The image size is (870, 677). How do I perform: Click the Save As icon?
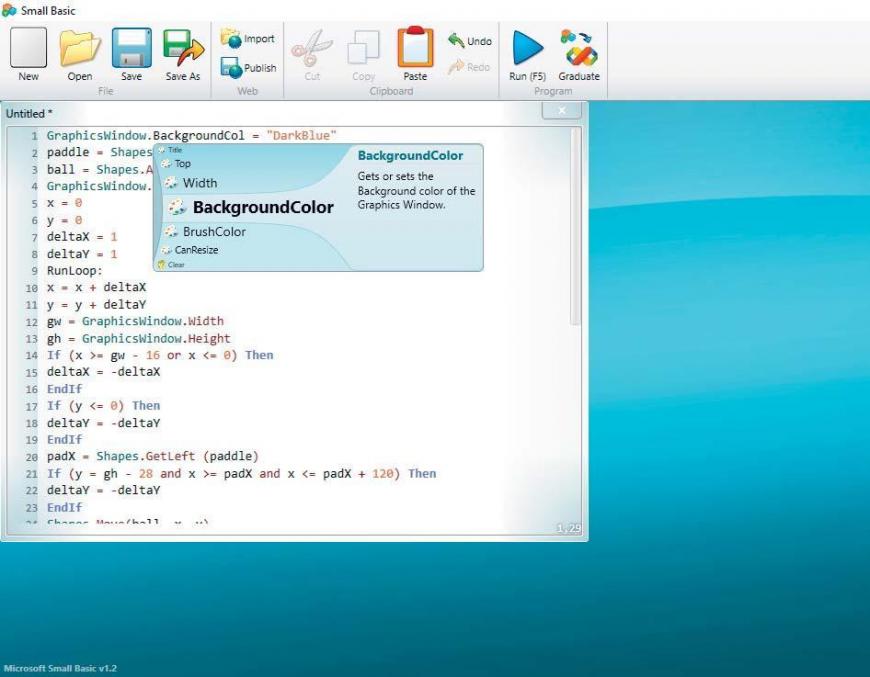point(183,48)
